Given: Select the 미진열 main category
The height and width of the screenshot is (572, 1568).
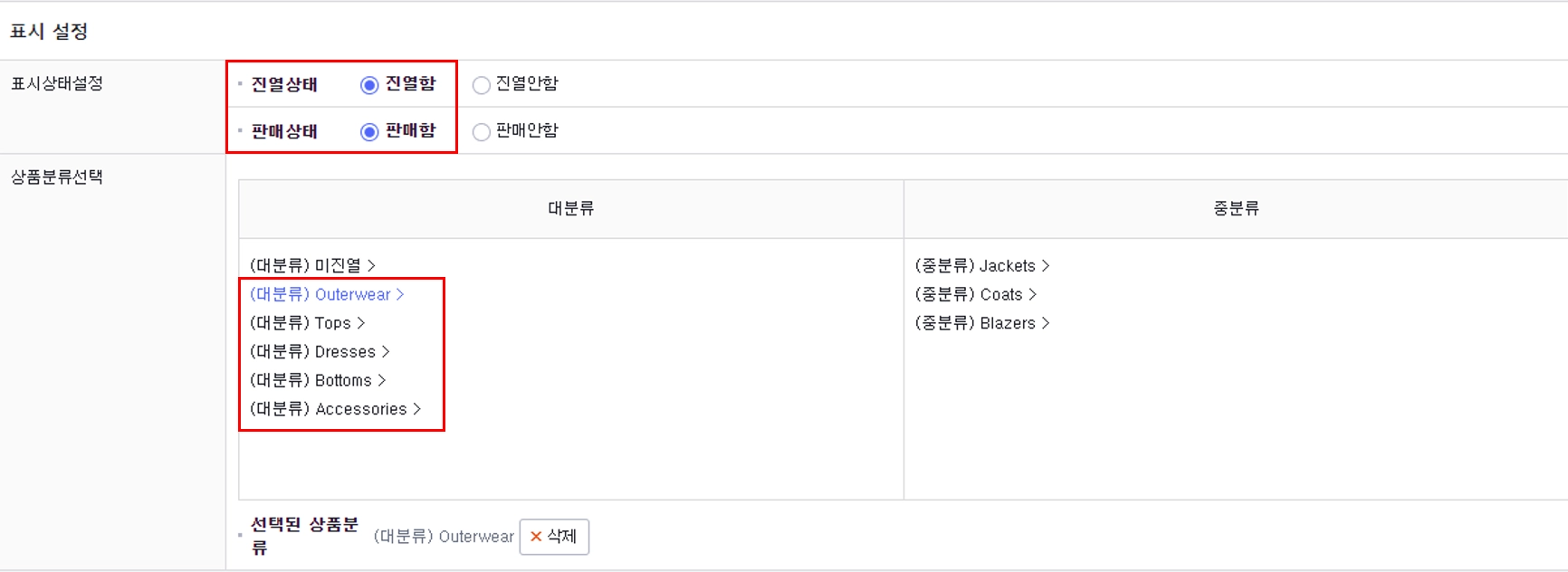Looking at the screenshot, I should point(305,265).
